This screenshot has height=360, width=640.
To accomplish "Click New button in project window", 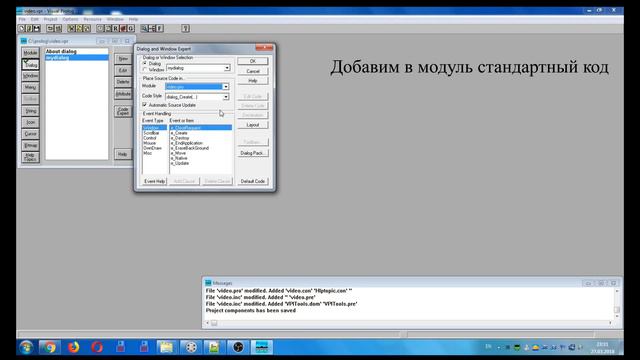I will click(x=123, y=59).
